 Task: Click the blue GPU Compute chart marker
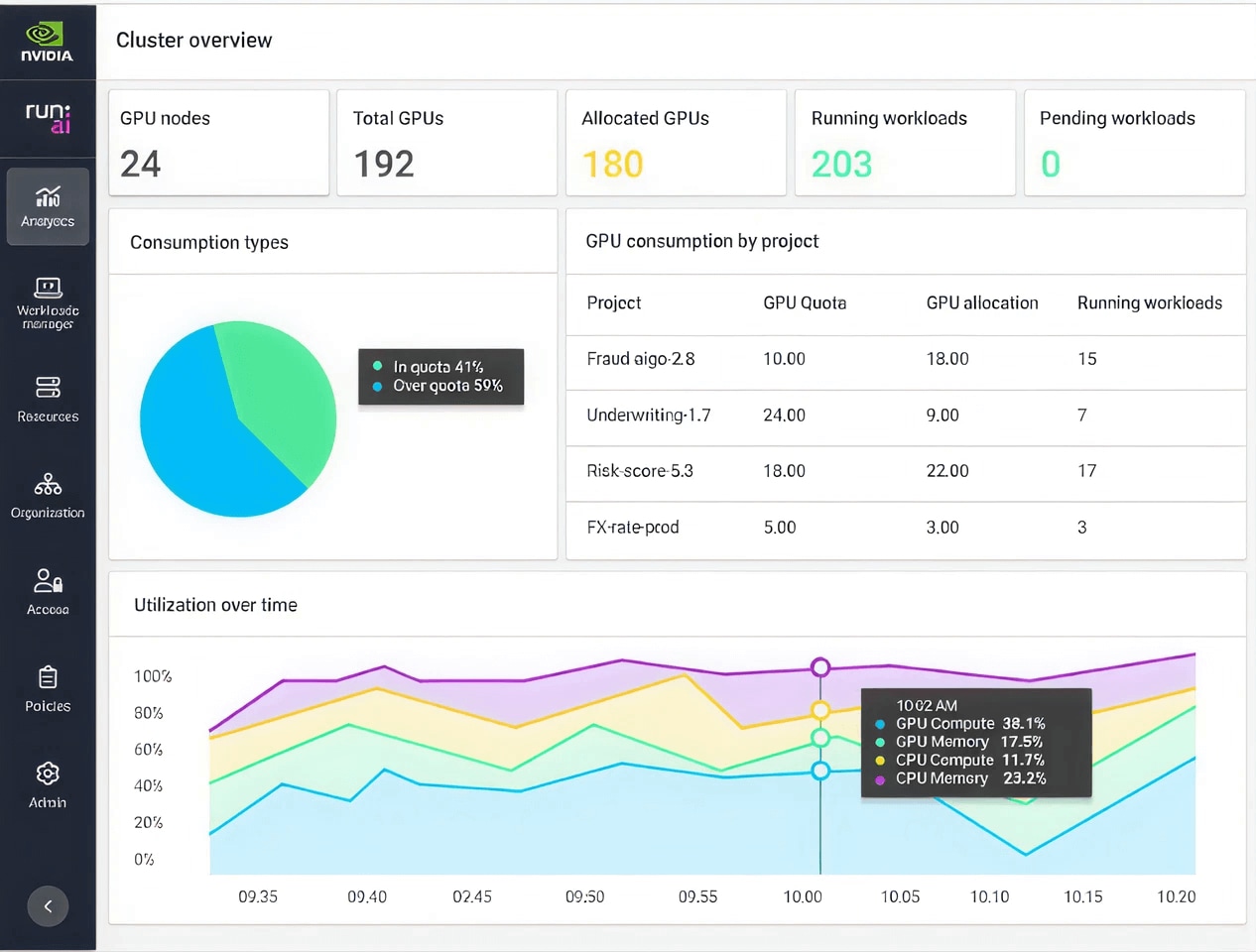[x=820, y=771]
